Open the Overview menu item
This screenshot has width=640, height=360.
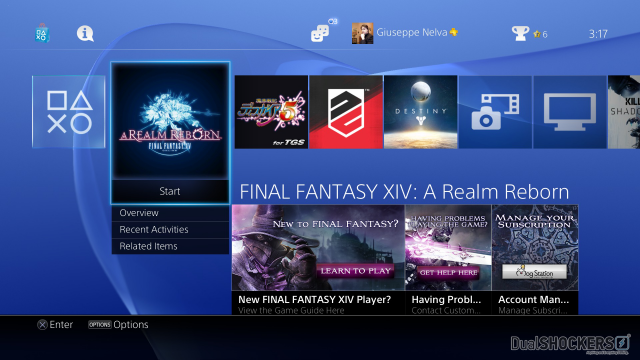[x=170, y=213]
